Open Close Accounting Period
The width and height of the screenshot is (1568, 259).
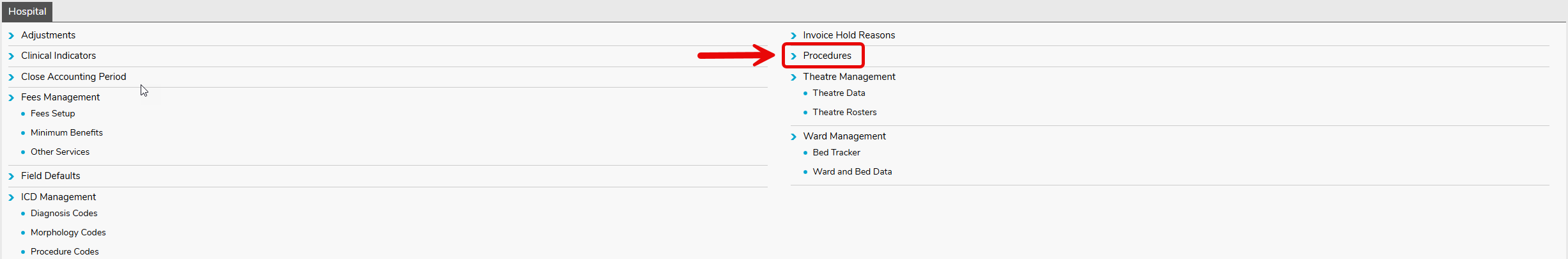[x=74, y=77]
